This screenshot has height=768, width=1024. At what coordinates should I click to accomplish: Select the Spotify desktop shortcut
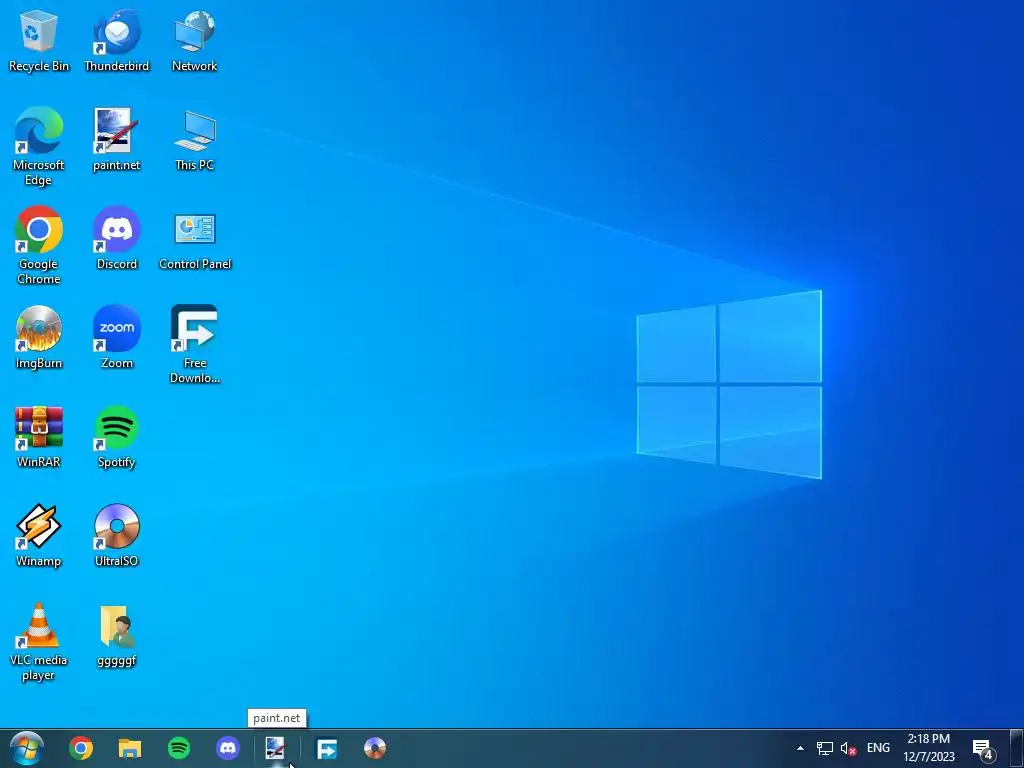tap(117, 437)
